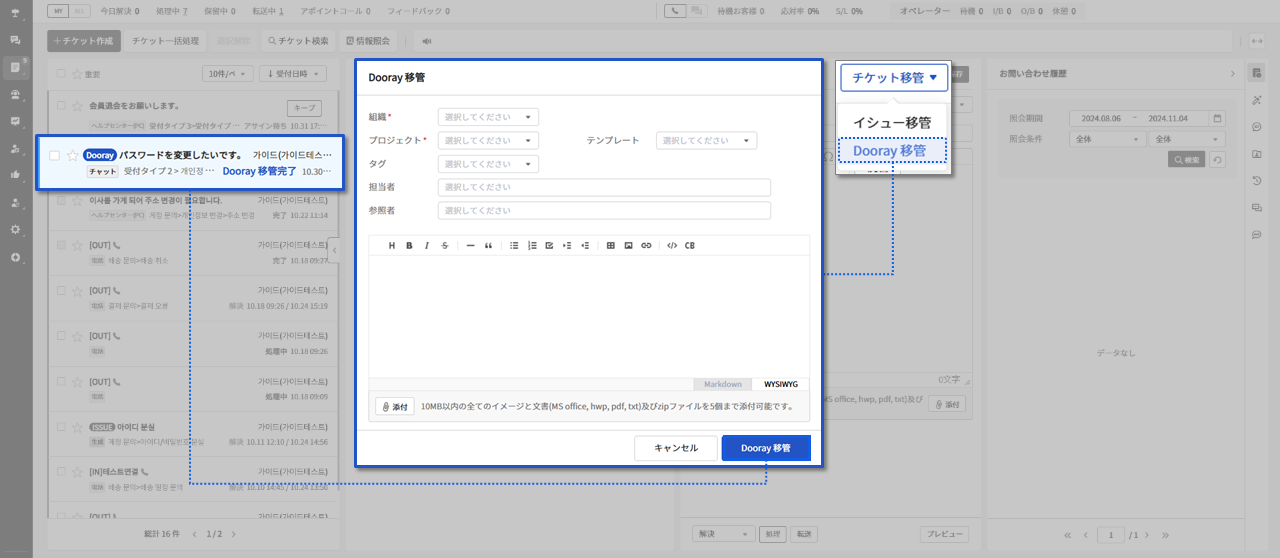
Task: Open the settings gear in left sidebar
Action: point(15,229)
